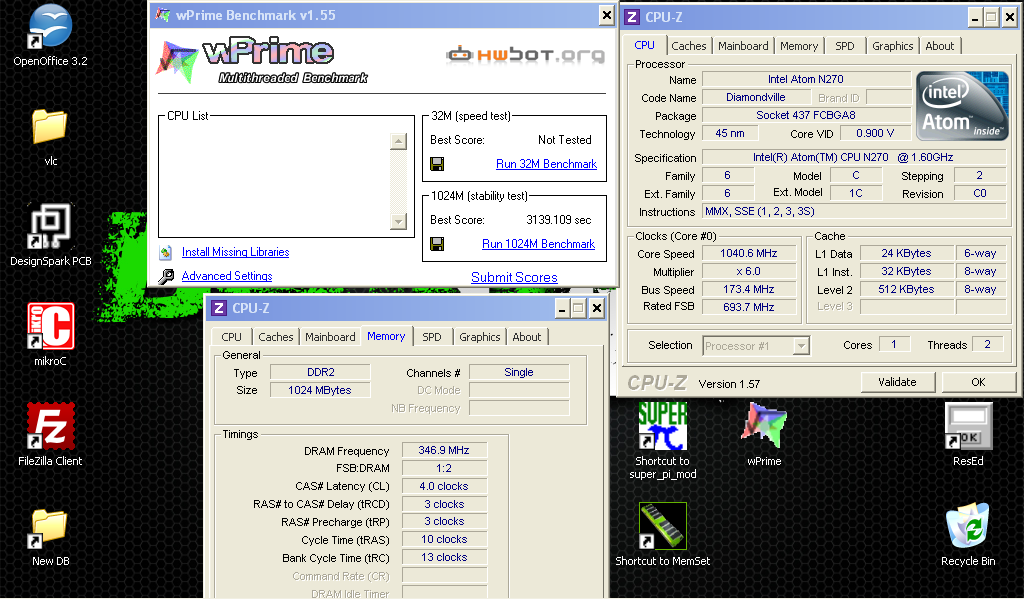Image resolution: width=1024 pixels, height=600 pixels.
Task: Close the CPU-Z Memory window
Action: (596, 308)
